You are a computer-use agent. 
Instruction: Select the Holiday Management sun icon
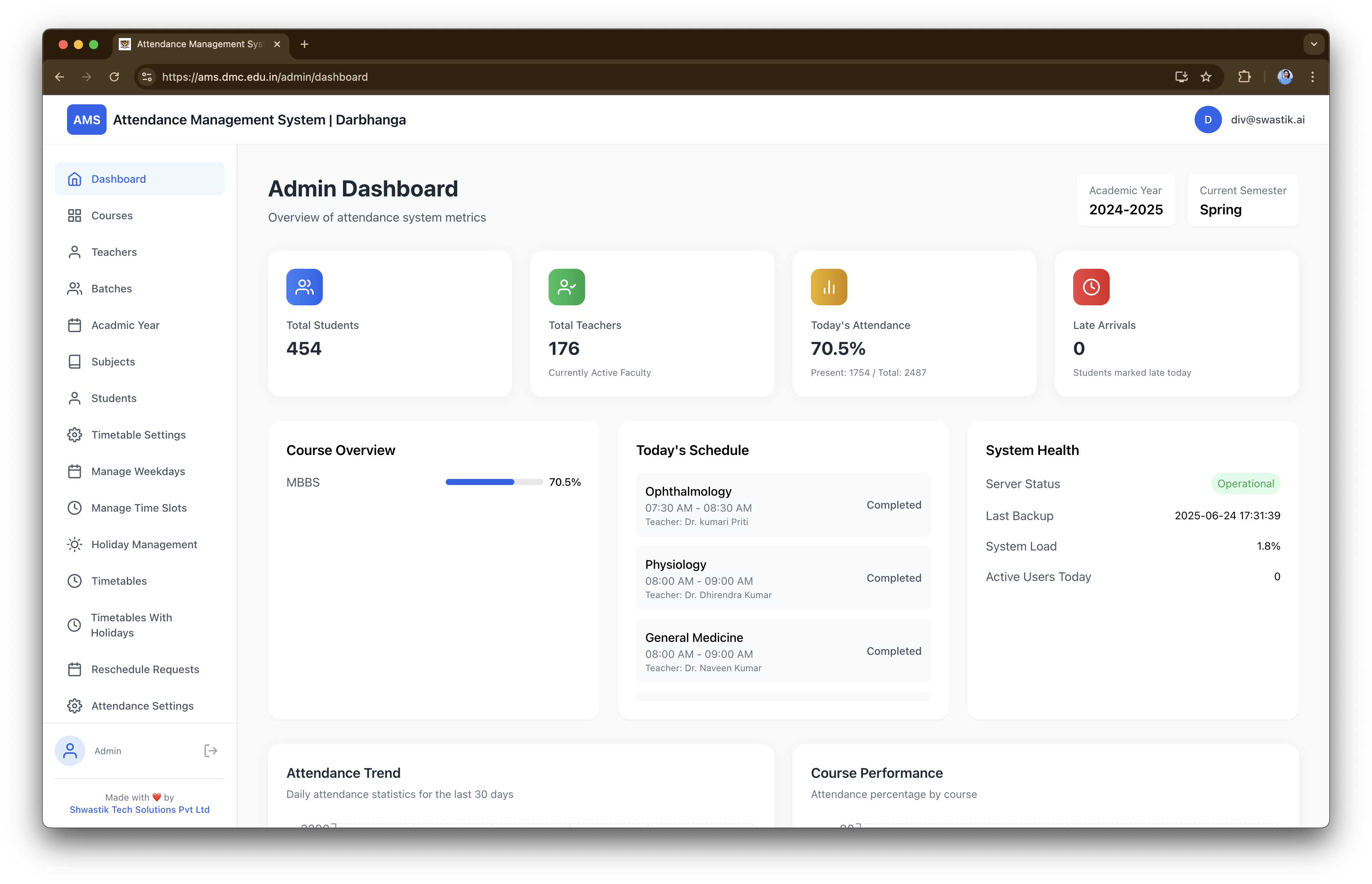[75, 544]
